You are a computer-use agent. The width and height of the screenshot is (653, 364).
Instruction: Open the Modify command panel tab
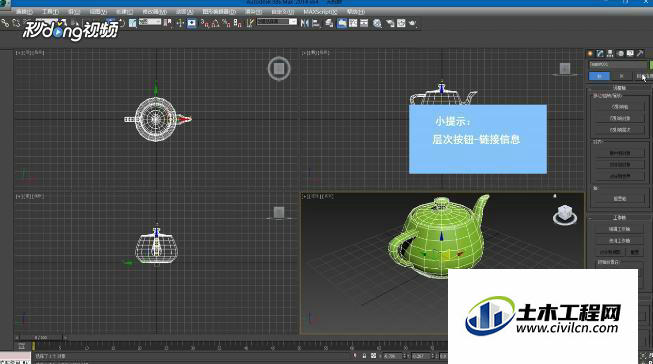(x=600, y=53)
